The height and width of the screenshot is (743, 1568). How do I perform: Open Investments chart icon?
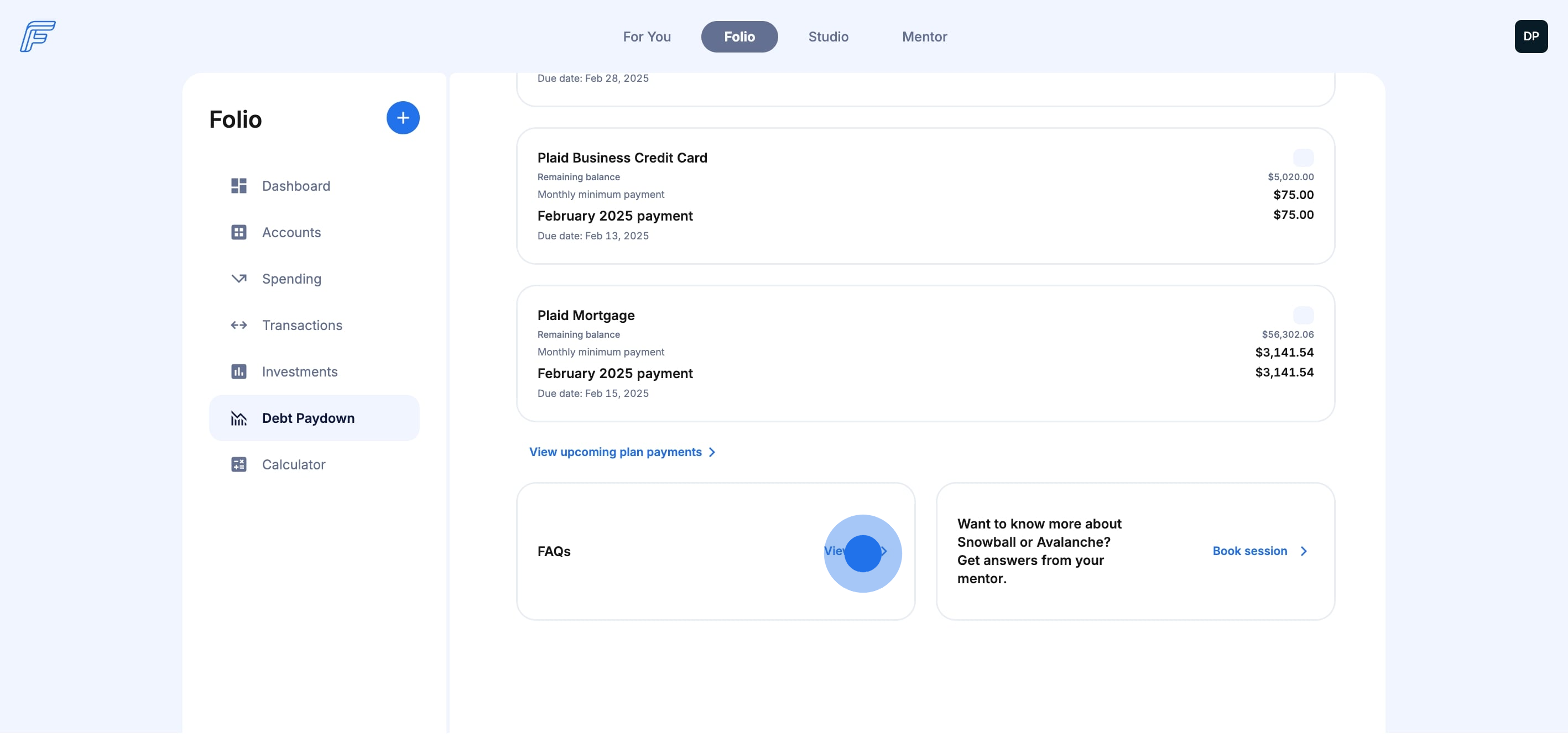pos(238,372)
